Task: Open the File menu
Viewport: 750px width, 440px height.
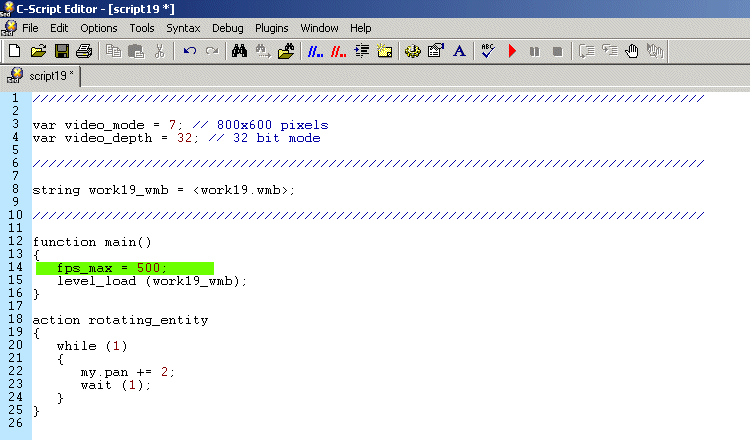Action: click(30, 28)
